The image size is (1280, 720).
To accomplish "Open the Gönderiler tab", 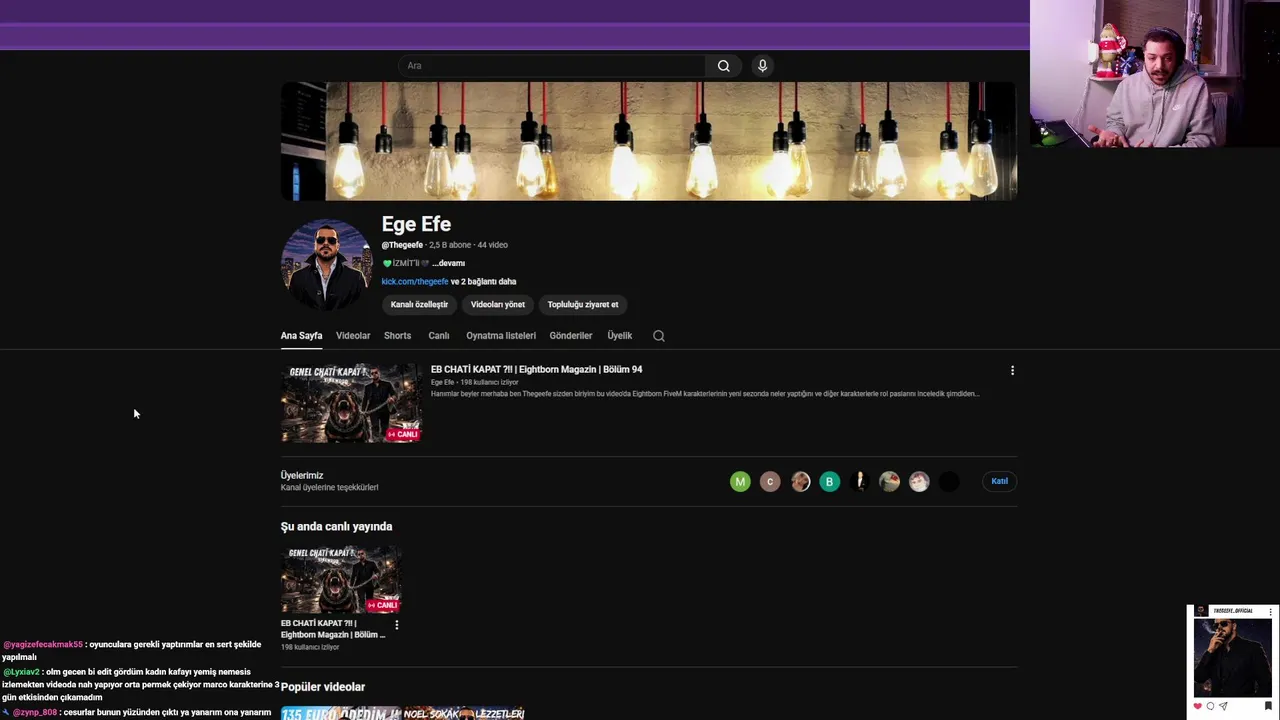I will [571, 336].
